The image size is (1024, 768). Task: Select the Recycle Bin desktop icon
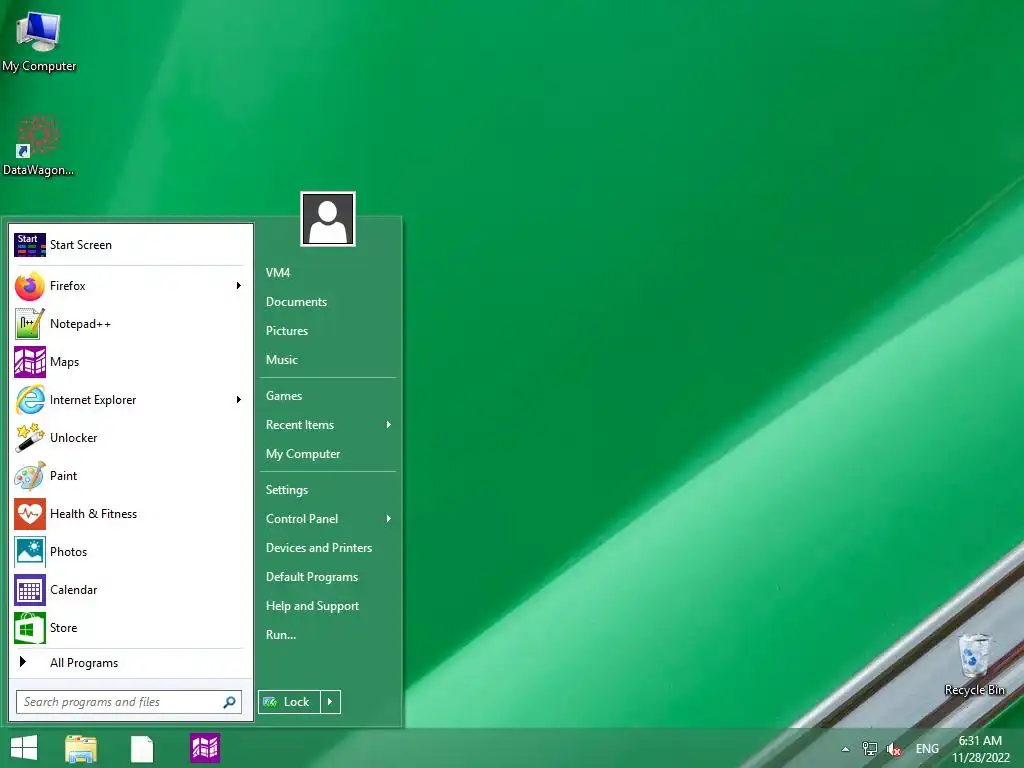974,664
